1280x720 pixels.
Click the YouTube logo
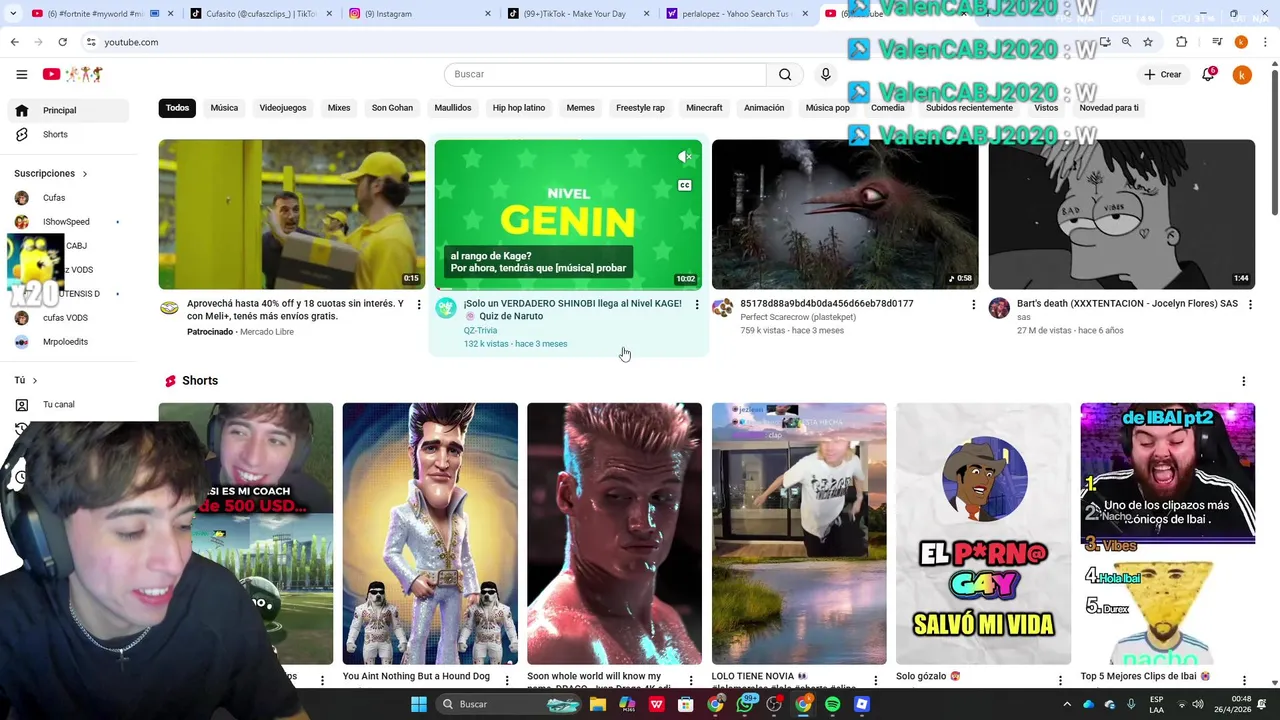click(73, 74)
